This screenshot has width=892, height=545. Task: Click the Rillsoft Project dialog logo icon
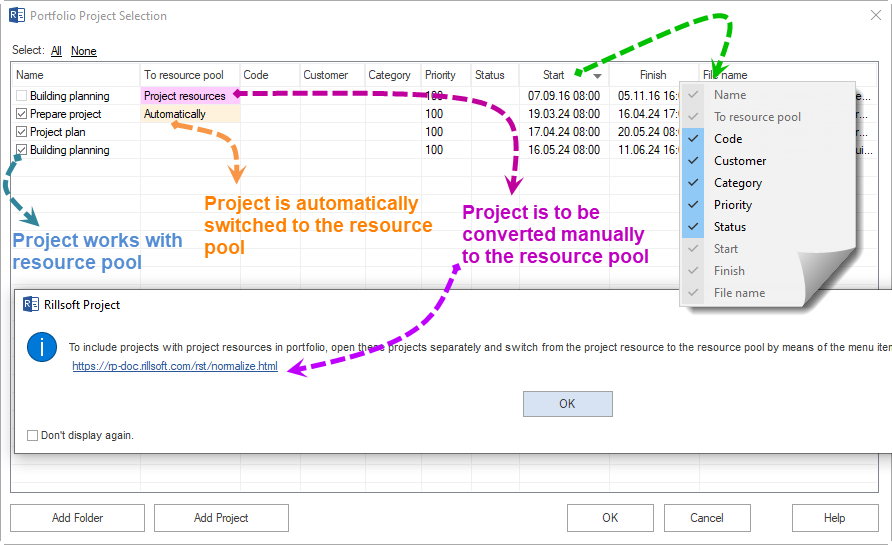pyautogui.click(x=31, y=304)
